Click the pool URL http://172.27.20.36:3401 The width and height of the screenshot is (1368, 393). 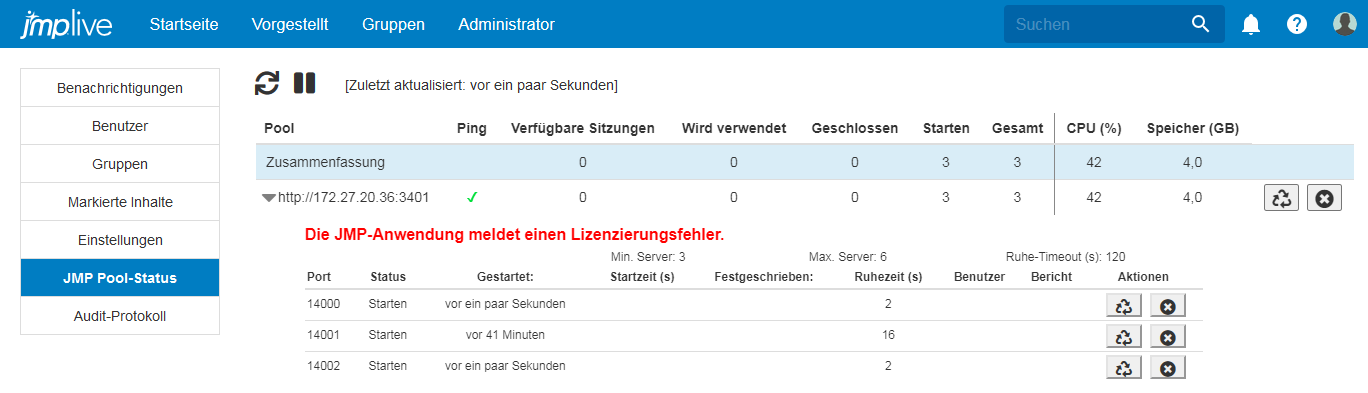[354, 198]
